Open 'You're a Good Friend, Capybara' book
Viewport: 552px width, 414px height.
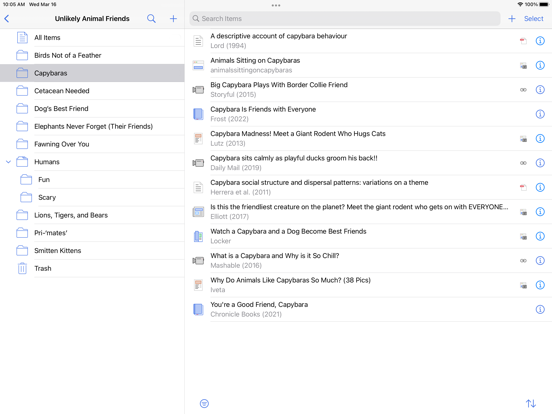(368, 309)
